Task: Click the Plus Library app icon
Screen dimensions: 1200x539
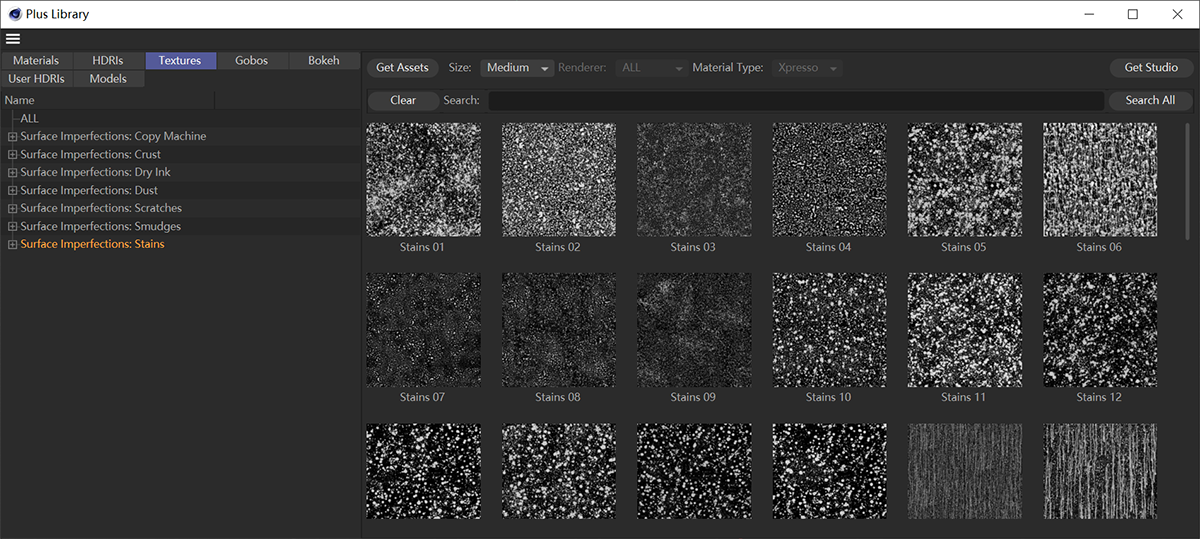Action: (15, 14)
